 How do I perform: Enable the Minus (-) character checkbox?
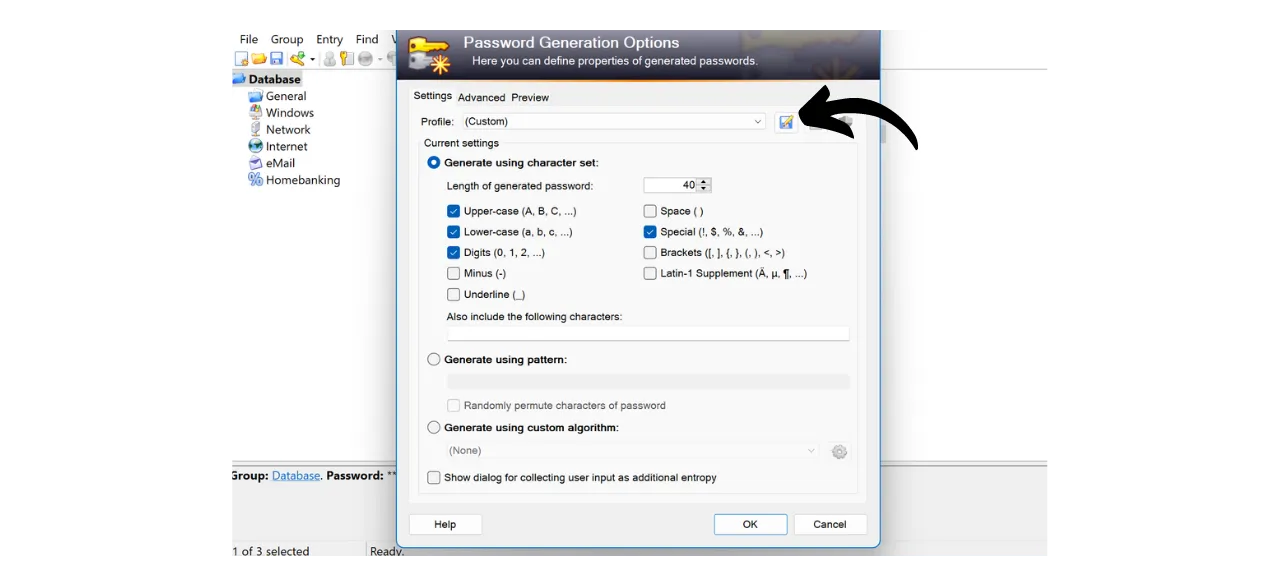[453, 273]
